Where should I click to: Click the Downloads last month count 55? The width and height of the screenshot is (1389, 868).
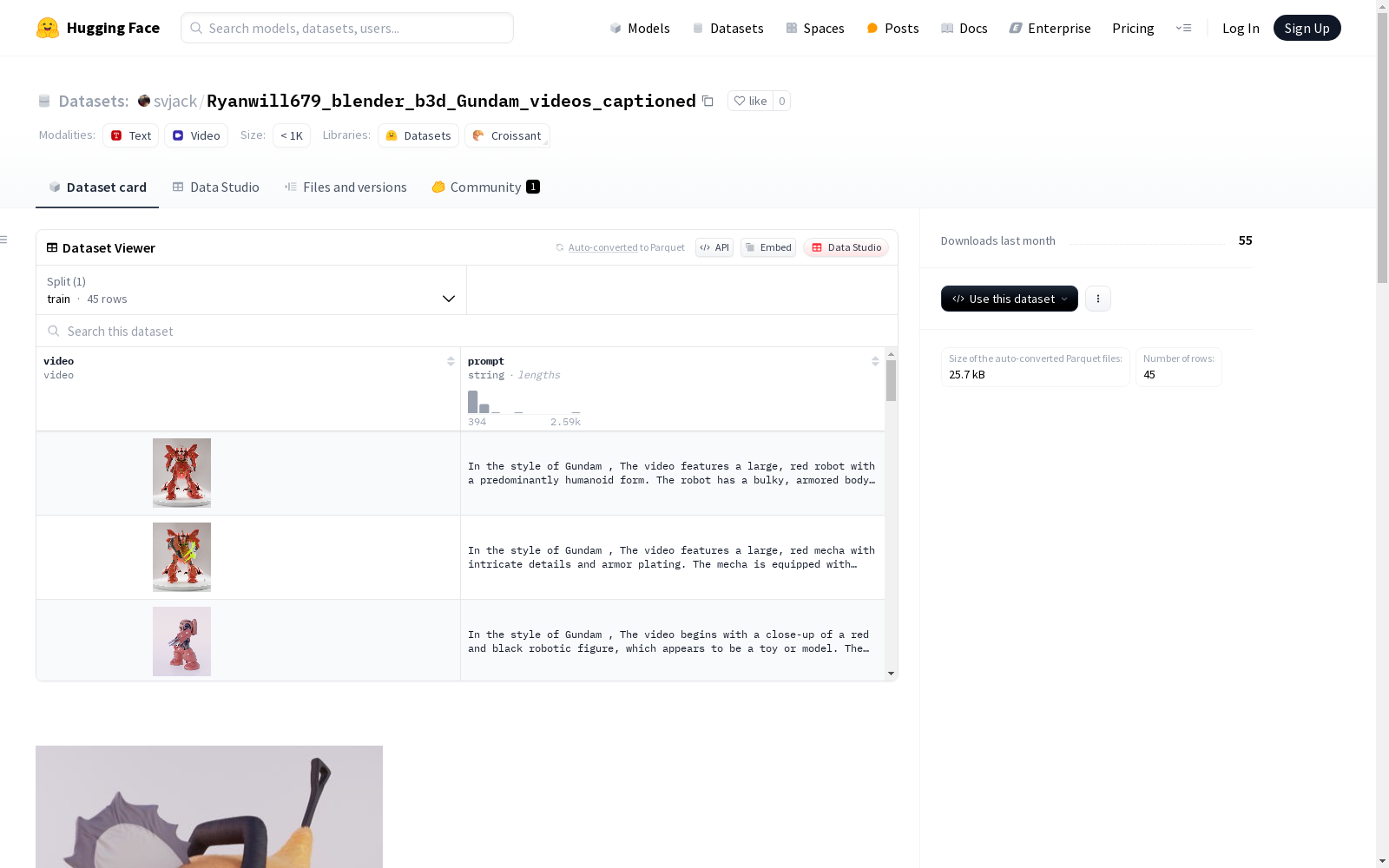tap(1245, 240)
